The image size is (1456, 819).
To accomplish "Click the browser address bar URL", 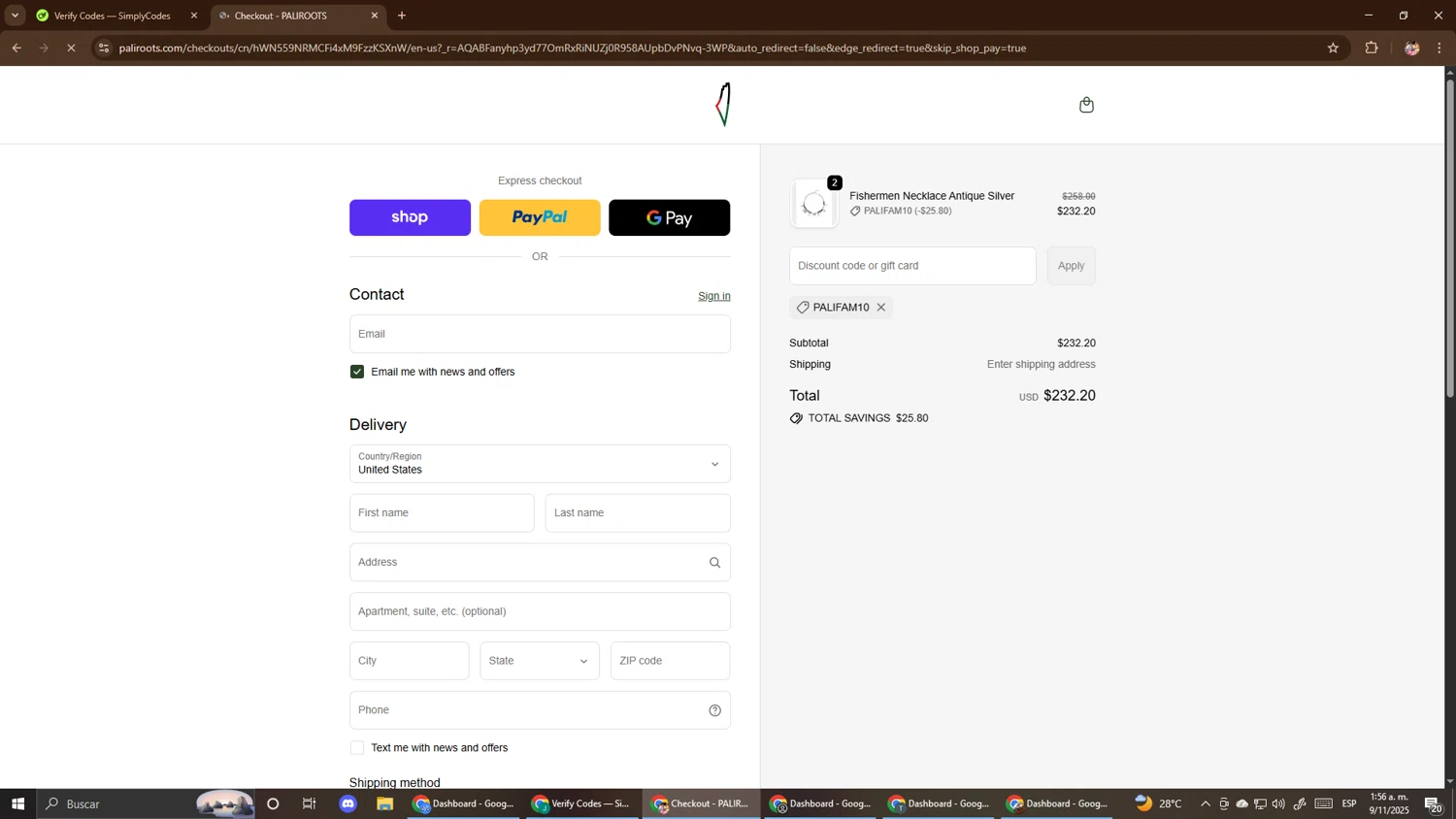I will click(573, 48).
